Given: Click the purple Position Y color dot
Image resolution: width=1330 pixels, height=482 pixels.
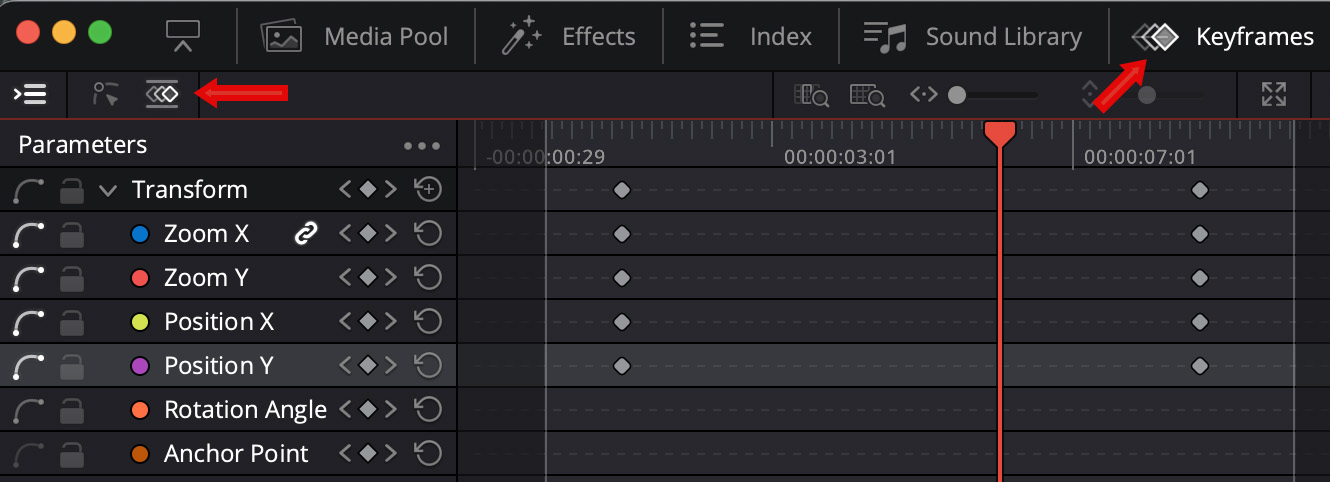Looking at the screenshot, I should [140, 366].
